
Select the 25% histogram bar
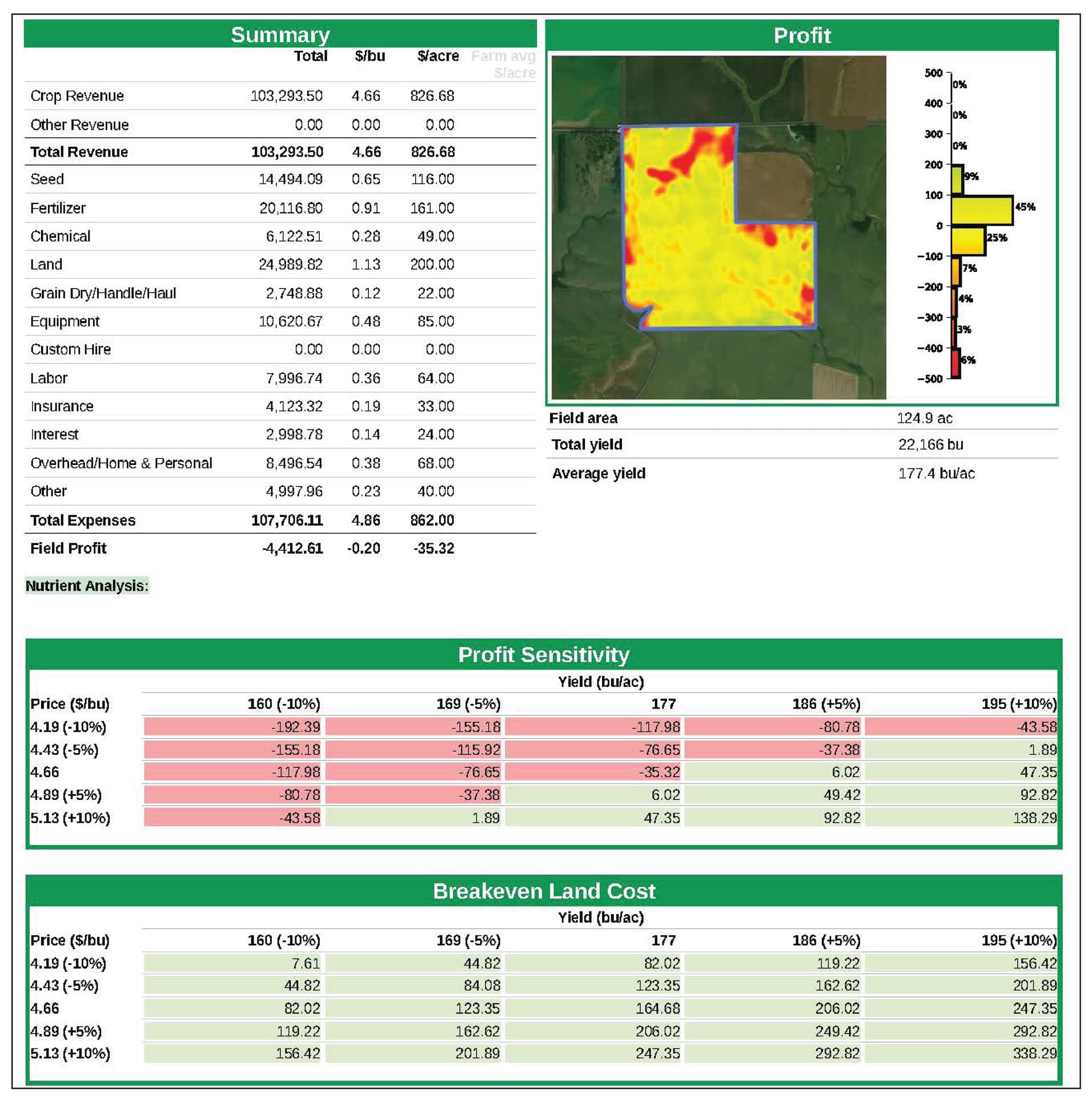[968, 241]
